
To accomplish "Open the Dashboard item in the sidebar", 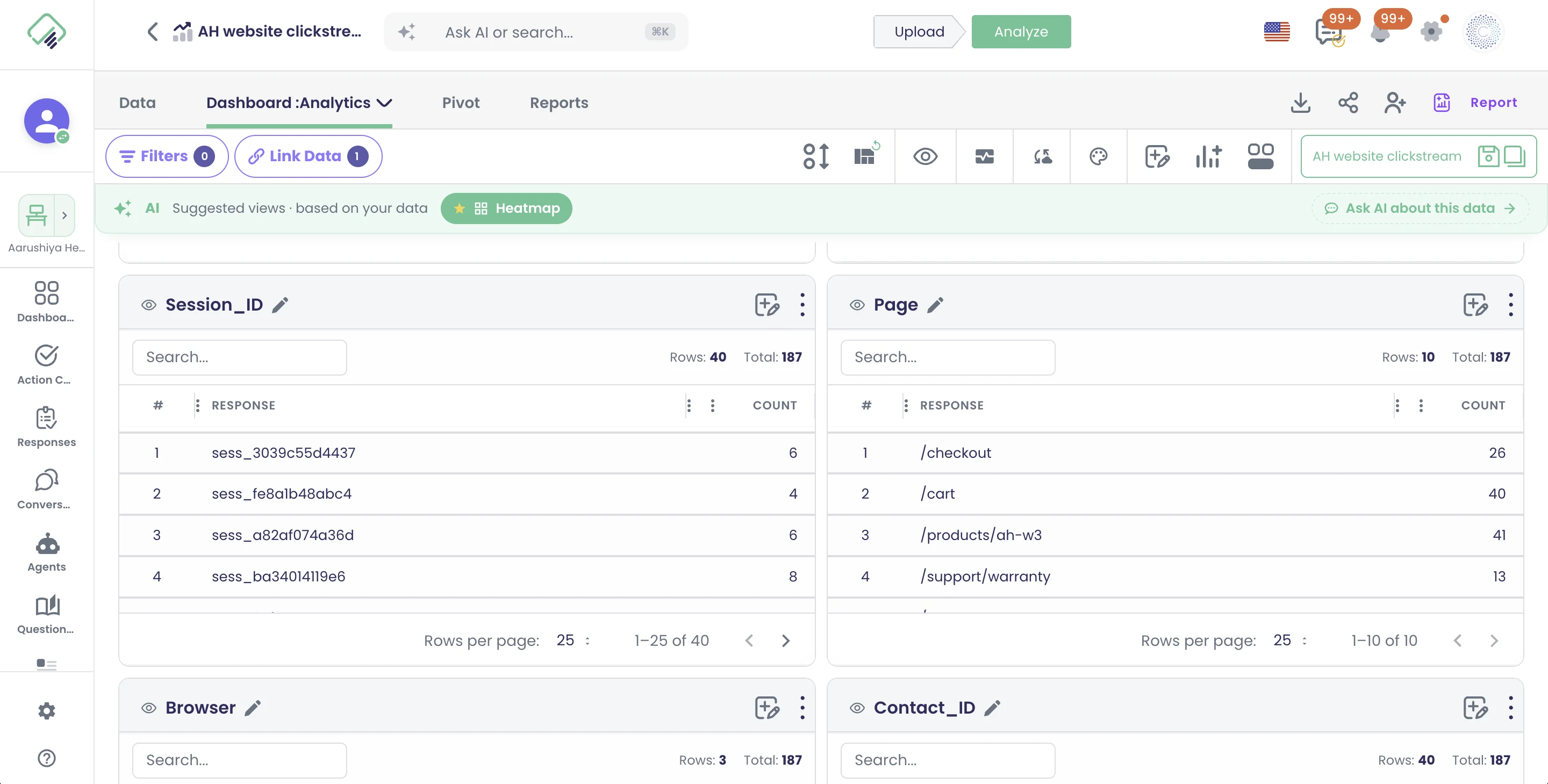I will click(47, 303).
